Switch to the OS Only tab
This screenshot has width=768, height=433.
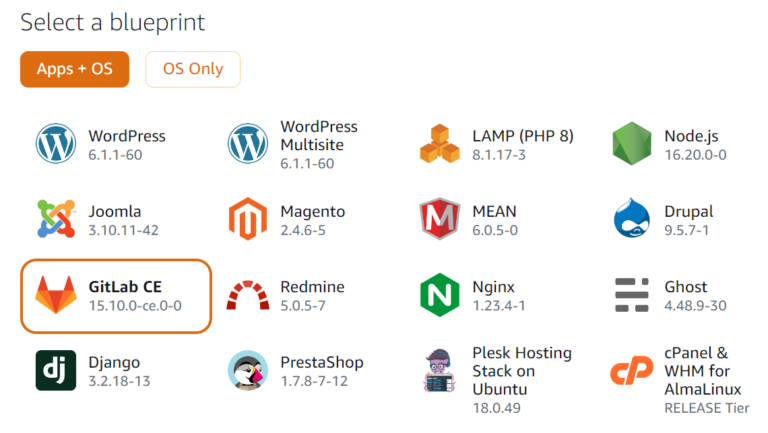coord(193,69)
